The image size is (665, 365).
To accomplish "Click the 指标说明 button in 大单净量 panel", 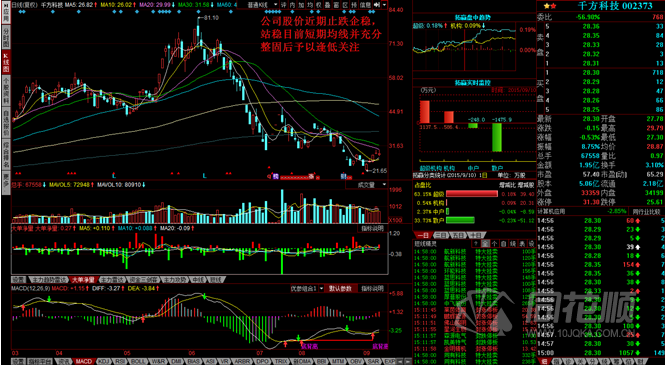I will tap(372, 228).
